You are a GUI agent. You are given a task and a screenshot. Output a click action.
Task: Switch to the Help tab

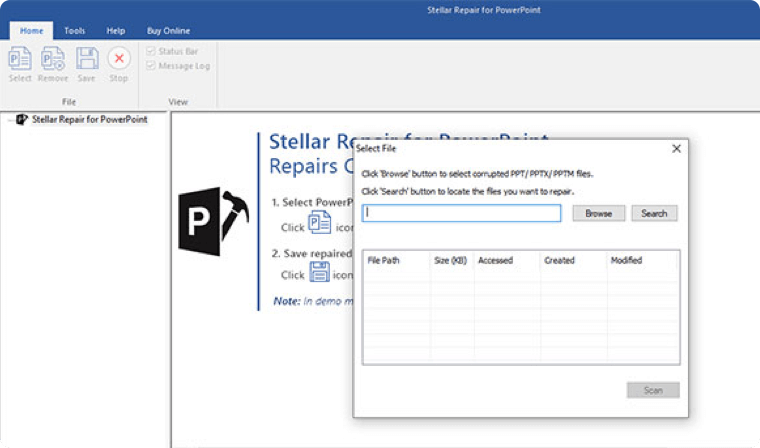click(x=115, y=31)
